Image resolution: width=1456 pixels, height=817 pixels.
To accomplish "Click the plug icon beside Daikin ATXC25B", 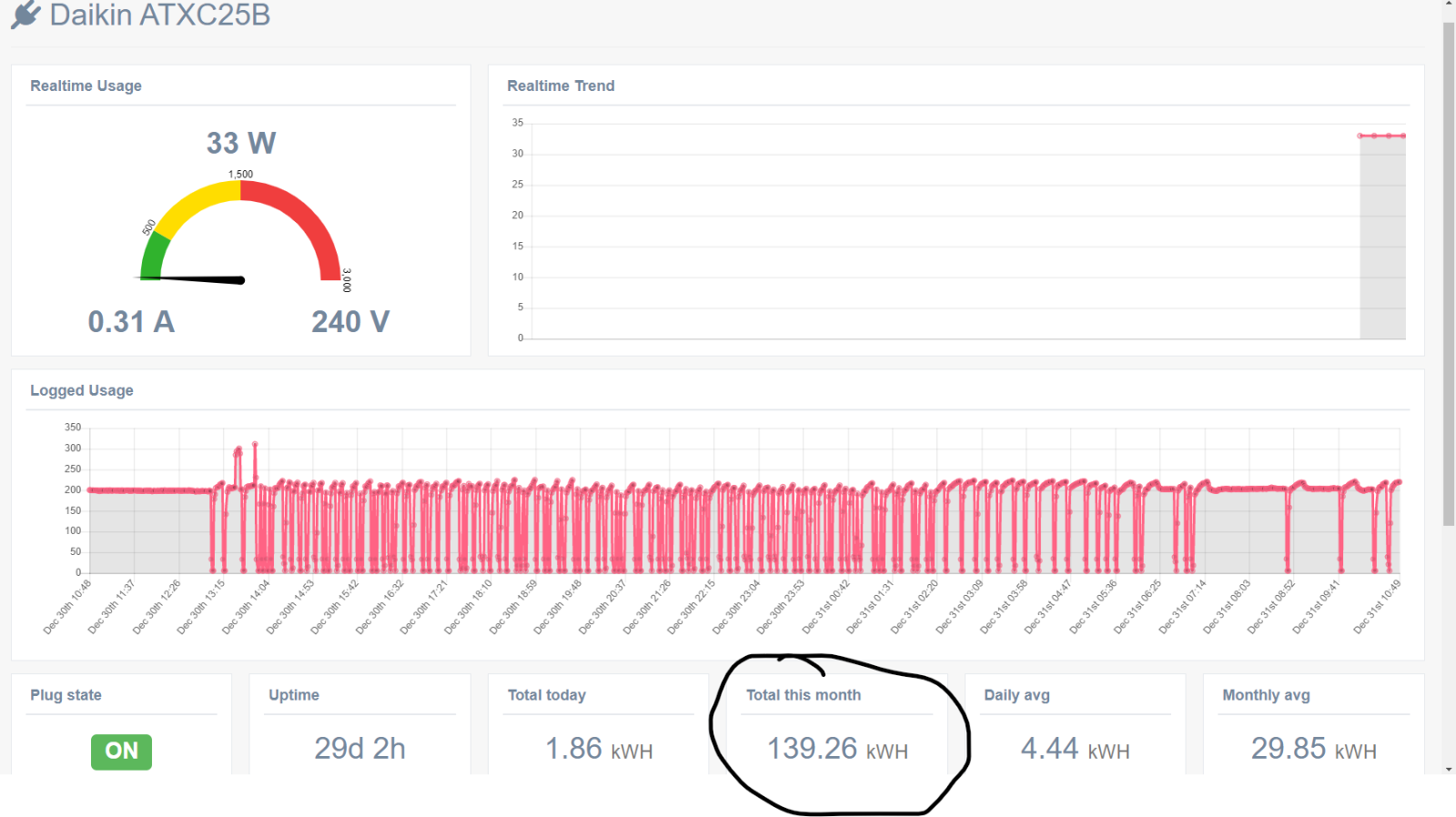I will [25, 15].
